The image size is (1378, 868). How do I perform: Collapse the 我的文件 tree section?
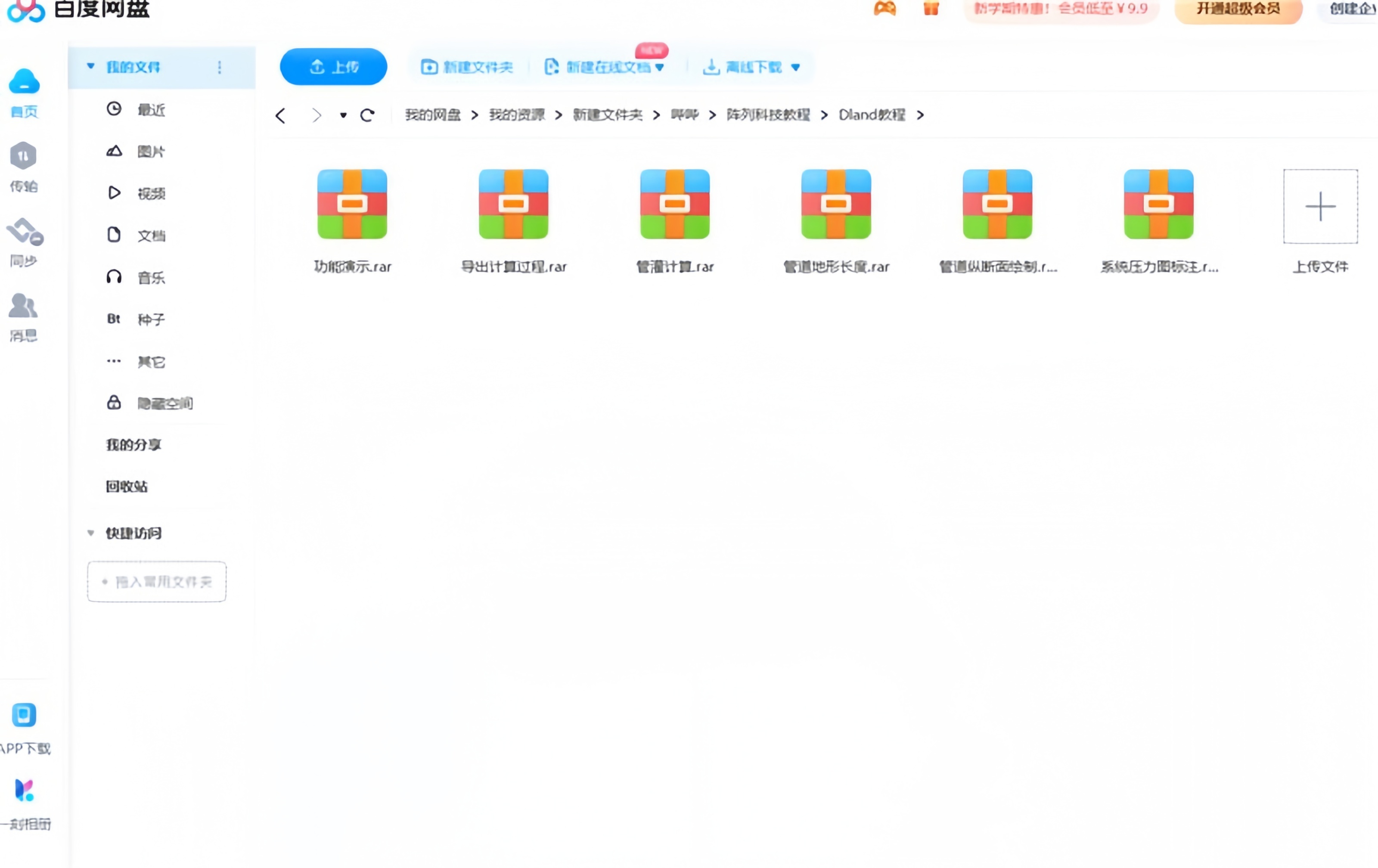pos(90,66)
